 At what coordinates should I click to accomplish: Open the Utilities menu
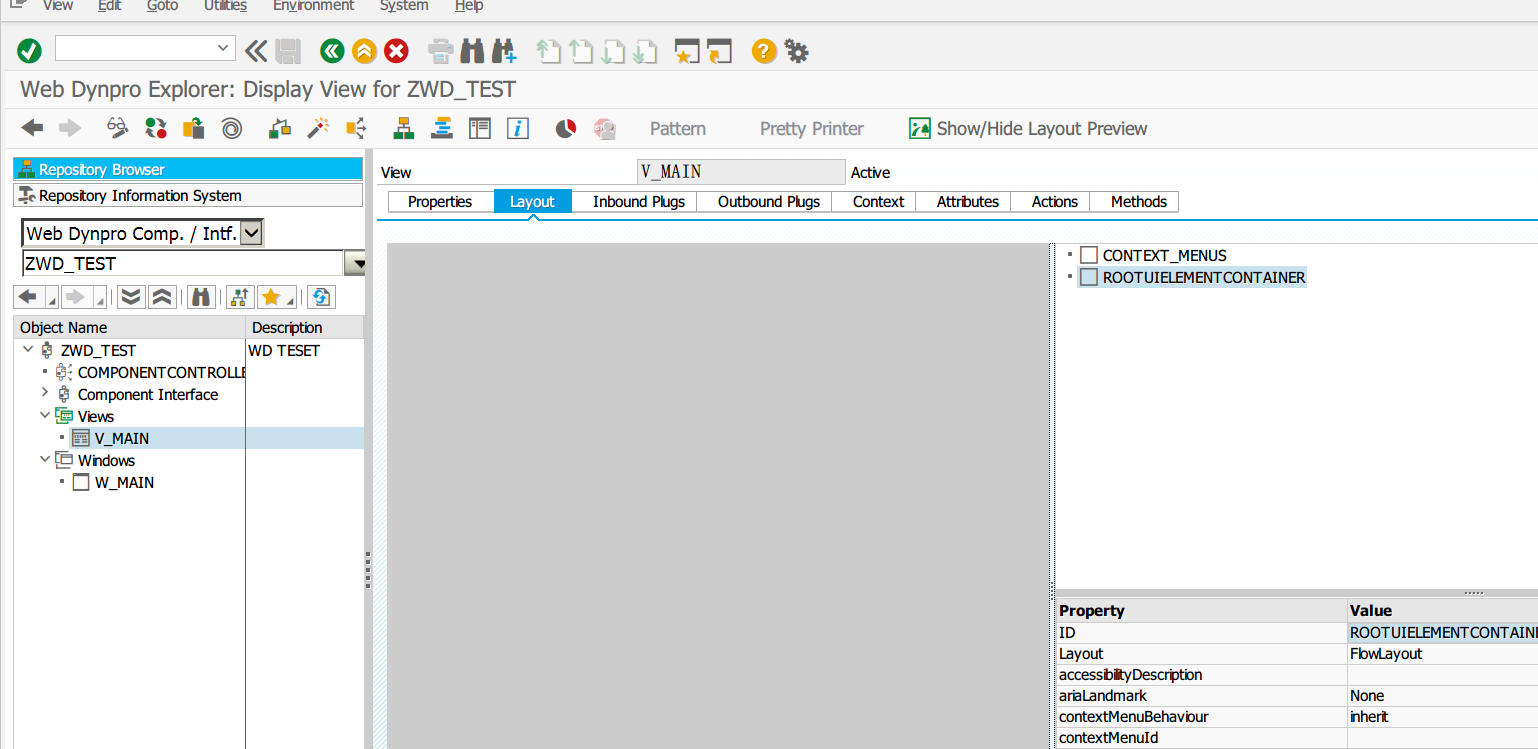225,7
